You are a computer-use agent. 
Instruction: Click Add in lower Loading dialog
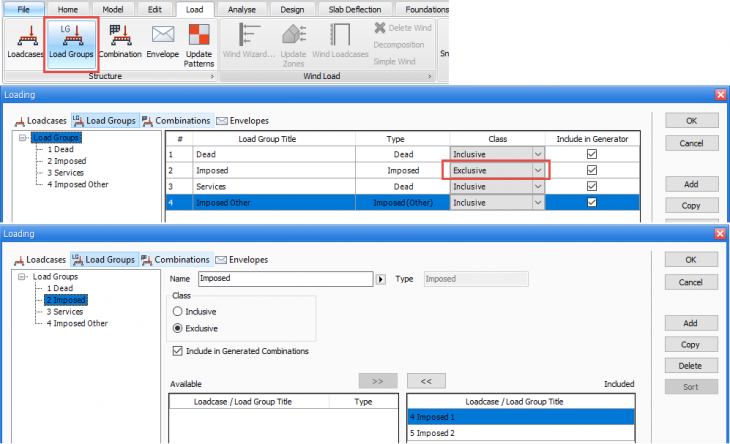click(x=691, y=323)
